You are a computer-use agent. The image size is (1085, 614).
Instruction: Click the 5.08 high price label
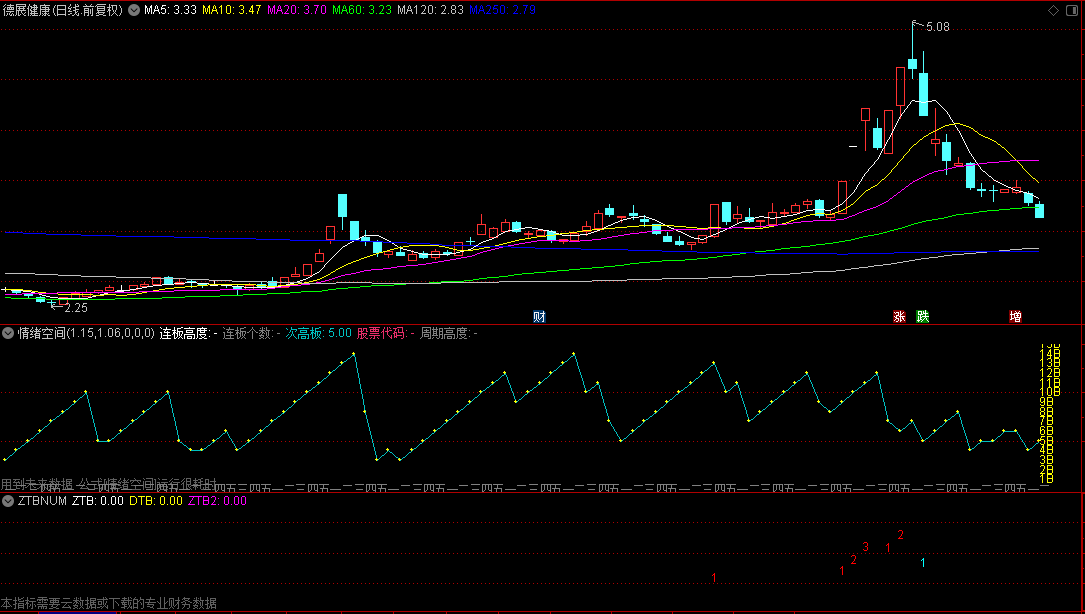(938, 27)
